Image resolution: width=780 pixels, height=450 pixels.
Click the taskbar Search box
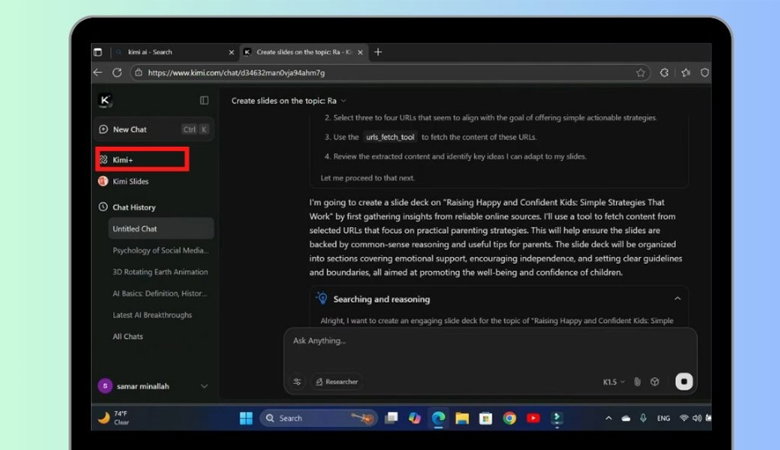point(318,418)
